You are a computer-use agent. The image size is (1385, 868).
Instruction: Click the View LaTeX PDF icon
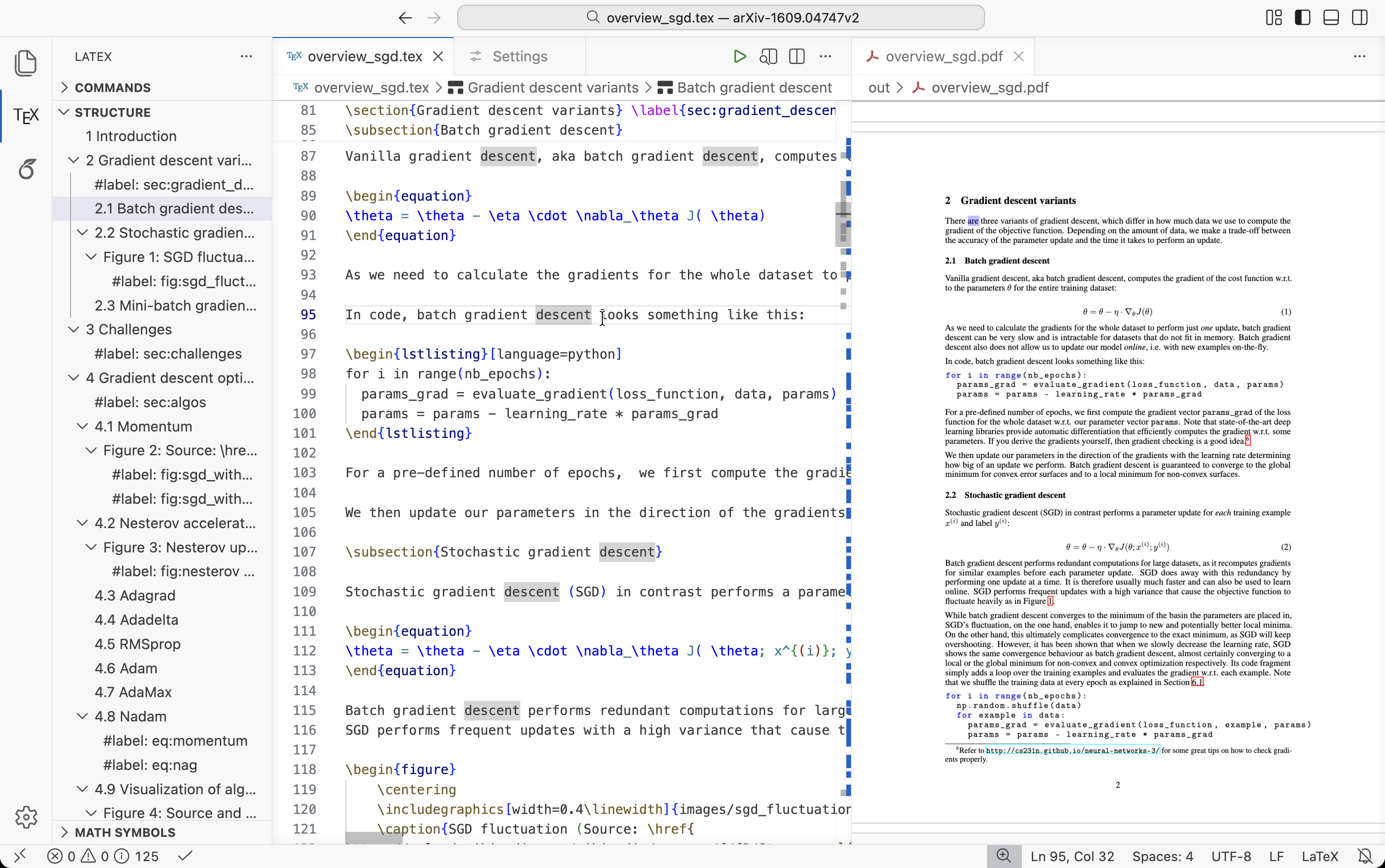[x=768, y=56]
